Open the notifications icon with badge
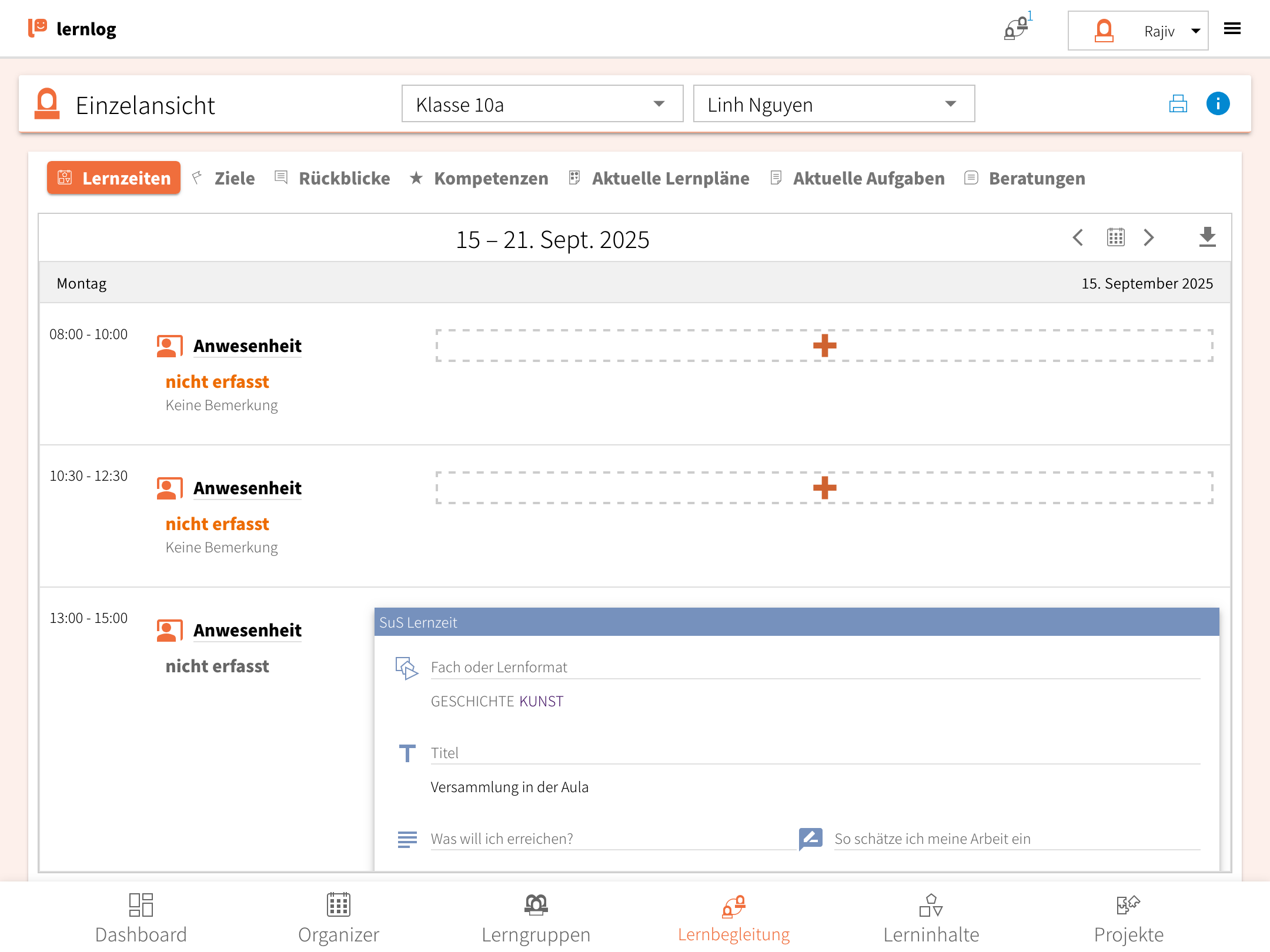This screenshot has height=952, width=1270. coord(1017,28)
